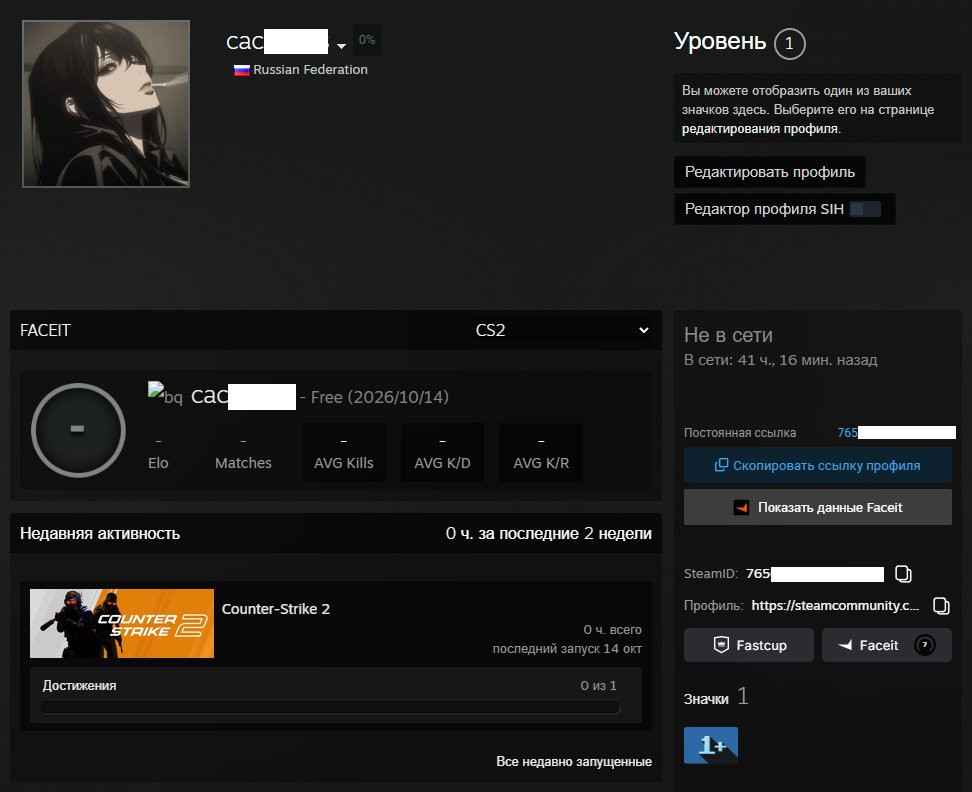The width and height of the screenshot is (972, 792).
Task: Open the level 1 badge circle
Action: [x=789, y=43]
